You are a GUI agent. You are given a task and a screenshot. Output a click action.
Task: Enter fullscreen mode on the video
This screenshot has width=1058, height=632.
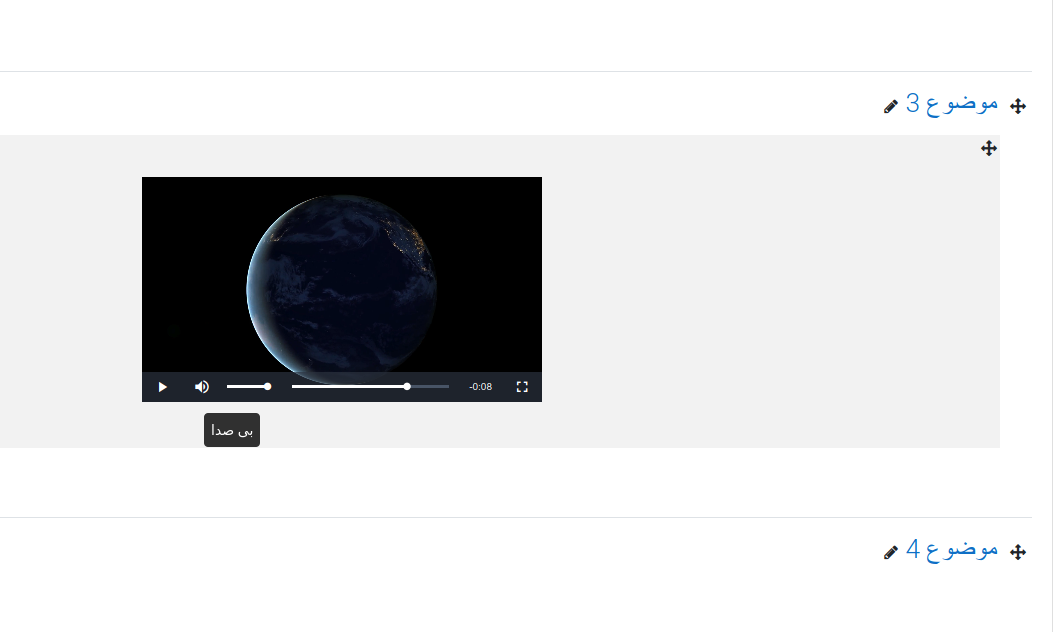[522, 387]
